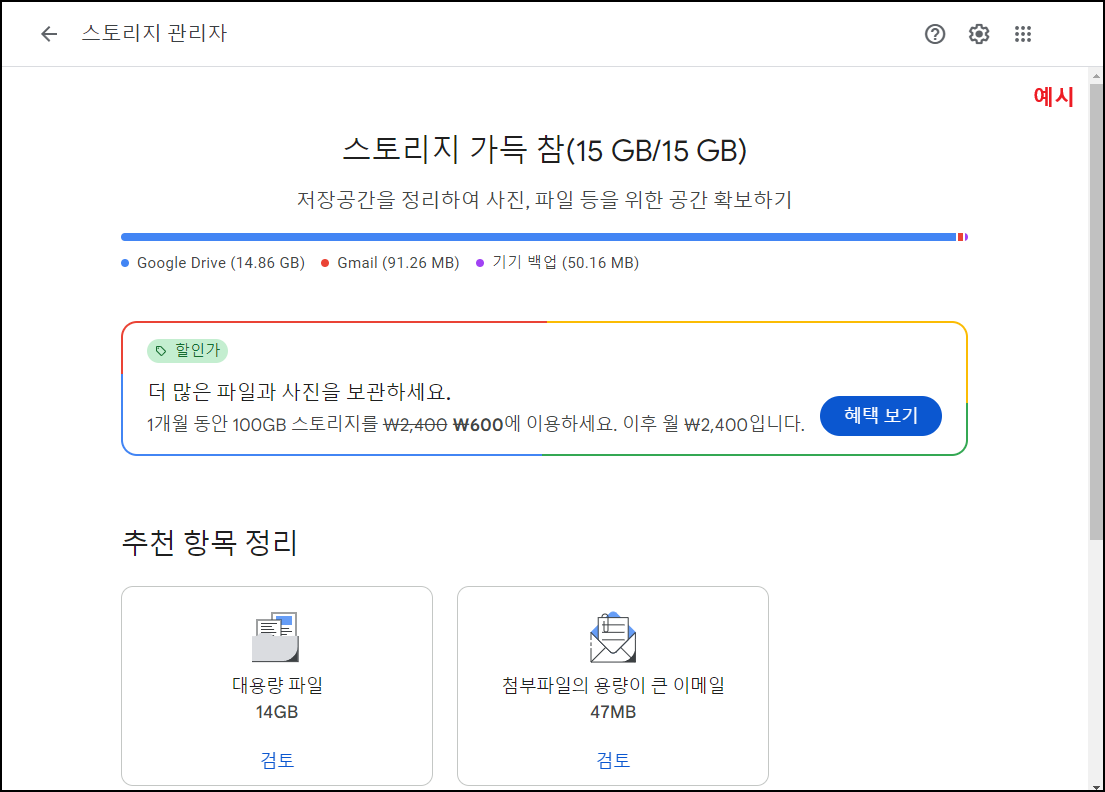Click the Google Drive (14.86 GB) label
Image resolution: width=1105 pixels, height=792 pixels.
click(221, 263)
